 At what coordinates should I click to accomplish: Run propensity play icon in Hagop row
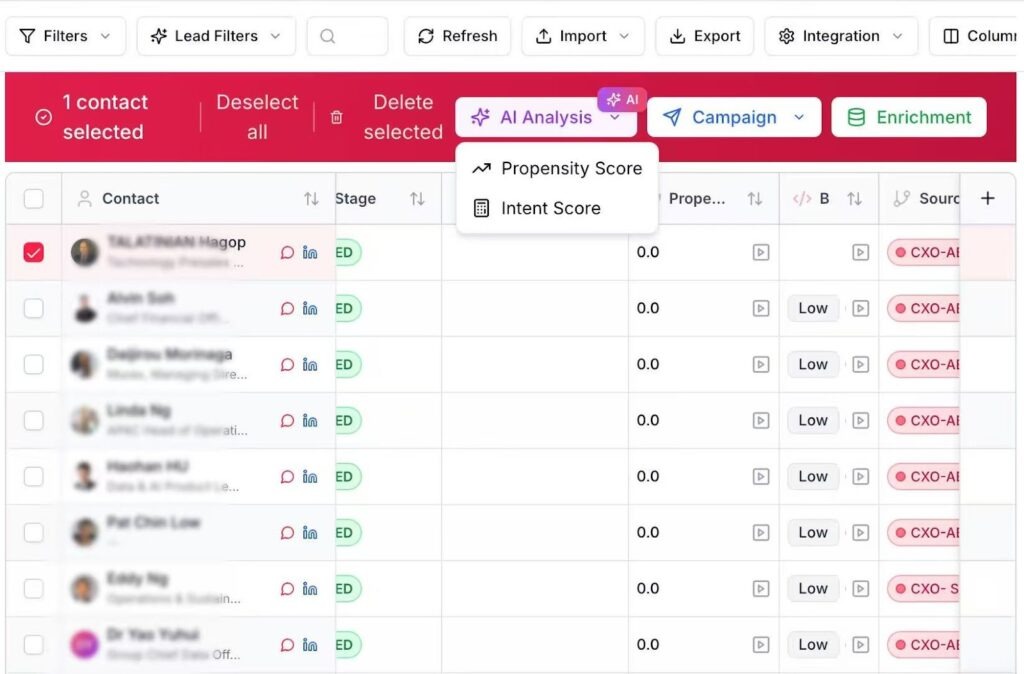tap(761, 252)
